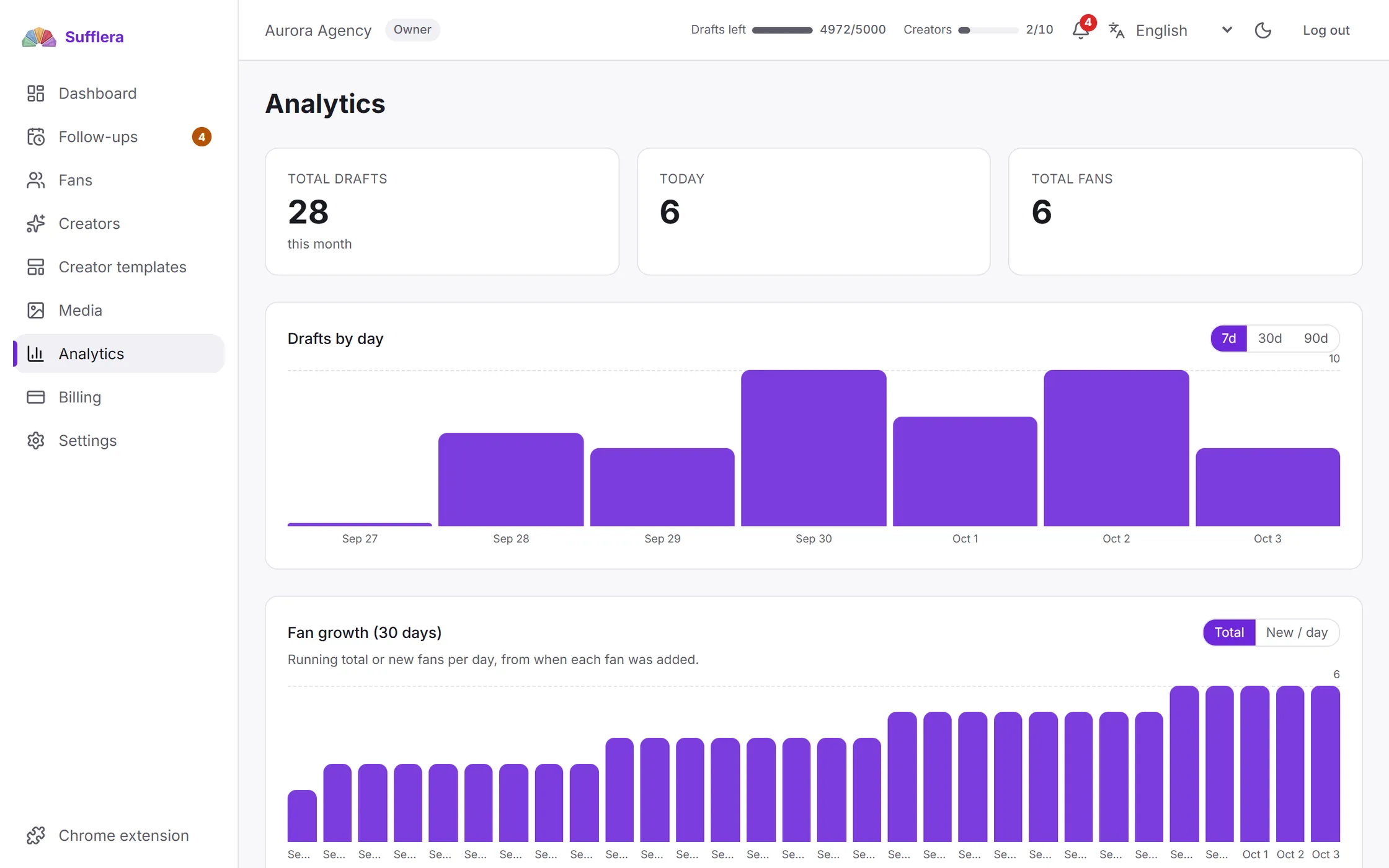Viewport: 1389px width, 868px height.
Task: Click the Owner role badge
Action: click(412, 30)
